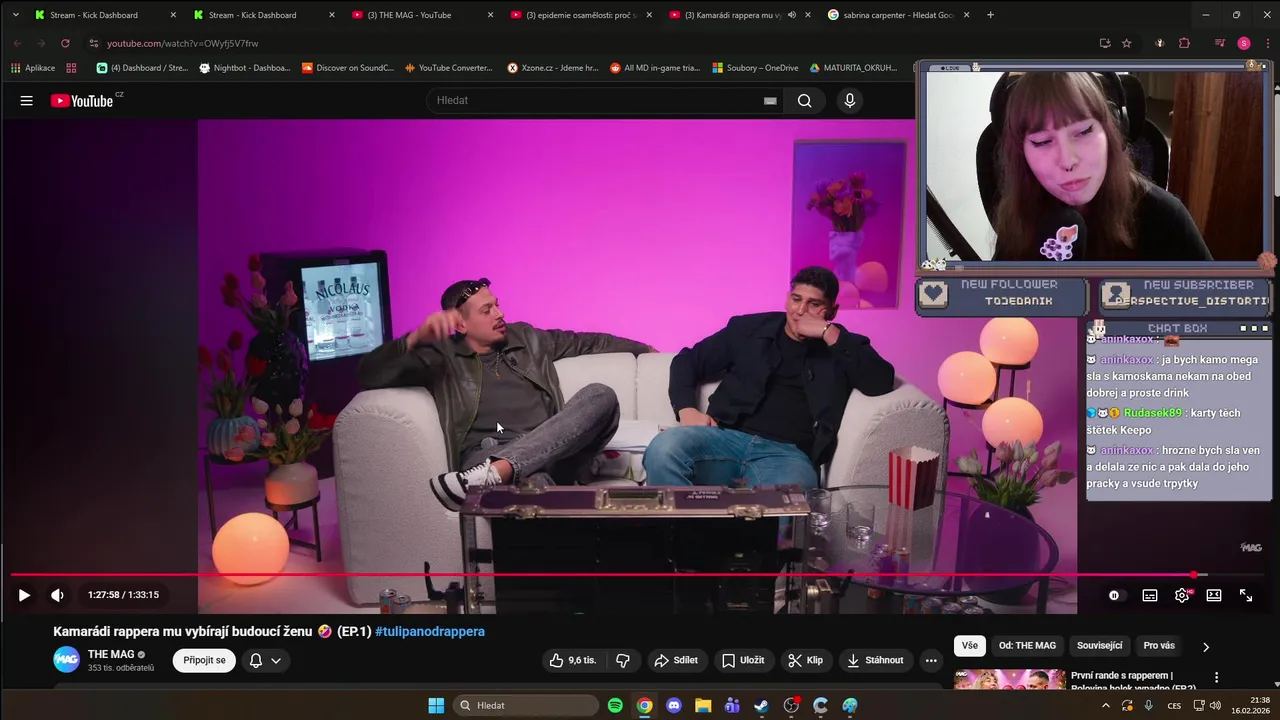Go to the YouTube home logo
This screenshot has width=1280, height=720.
[x=82, y=100]
